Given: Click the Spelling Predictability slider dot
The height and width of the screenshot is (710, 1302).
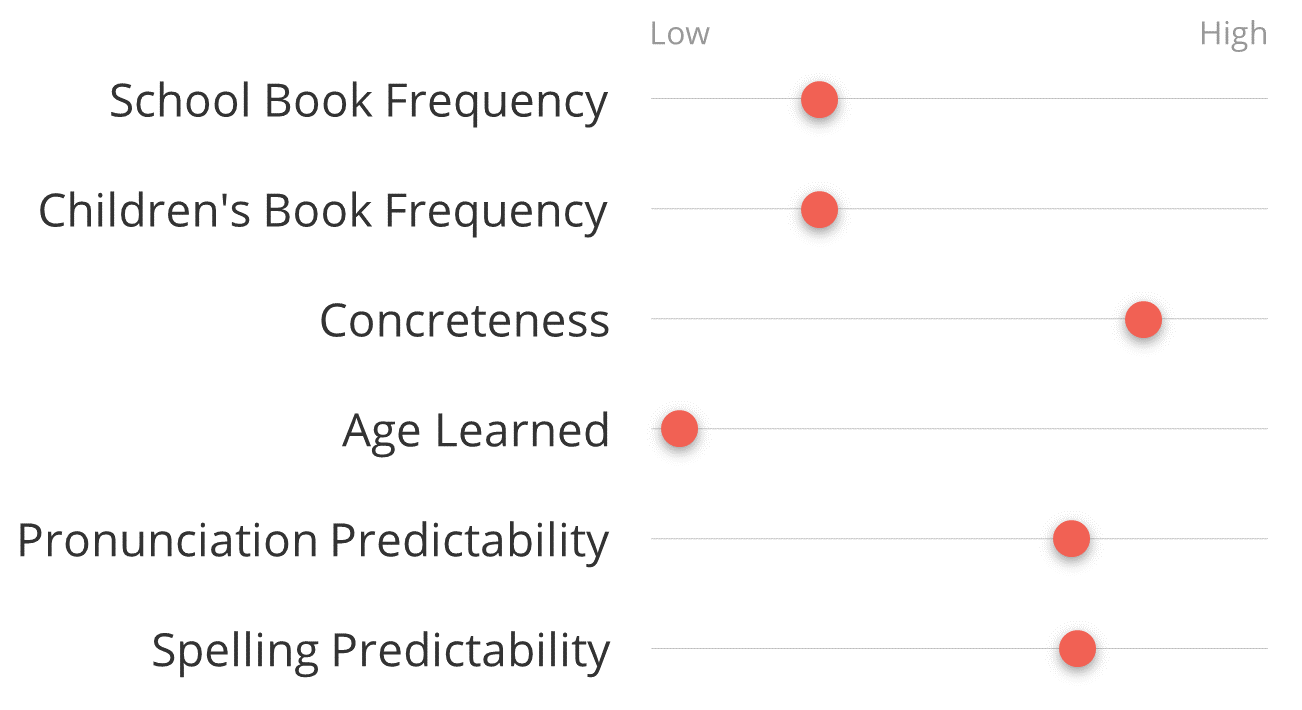Looking at the screenshot, I should pos(1077,649).
